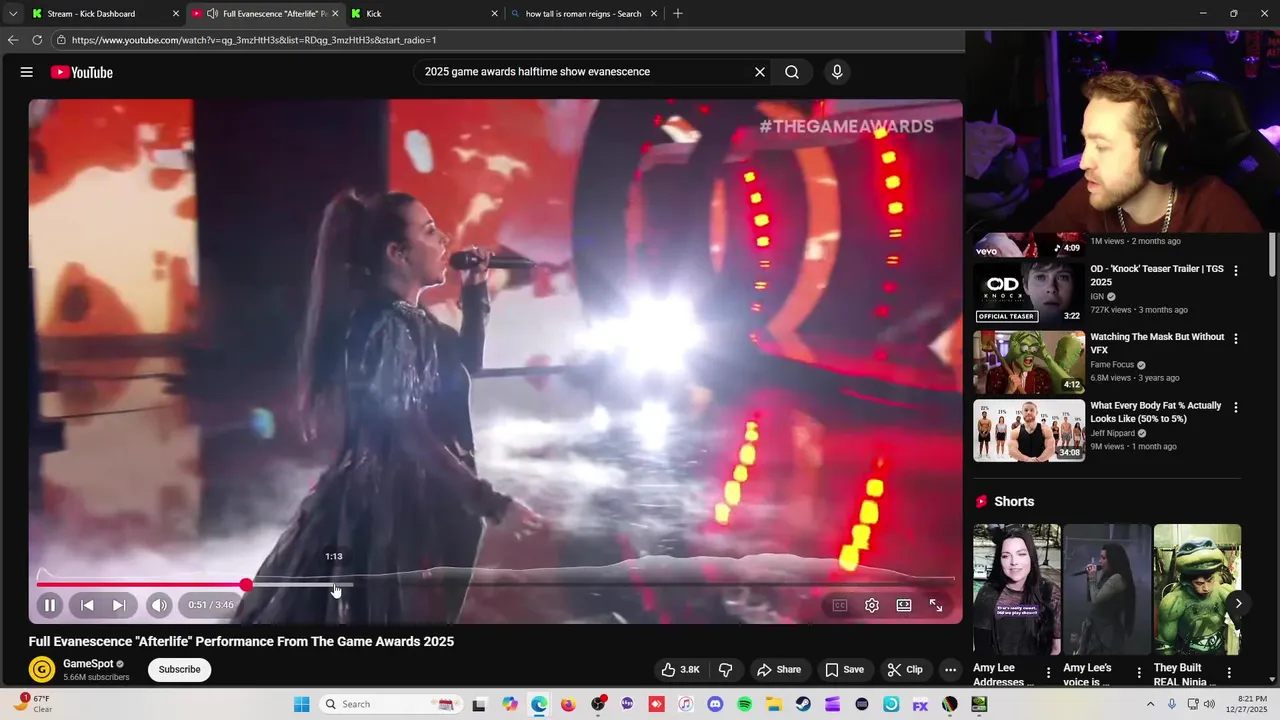
Task: Enter full screen on the video player
Action: (936, 605)
